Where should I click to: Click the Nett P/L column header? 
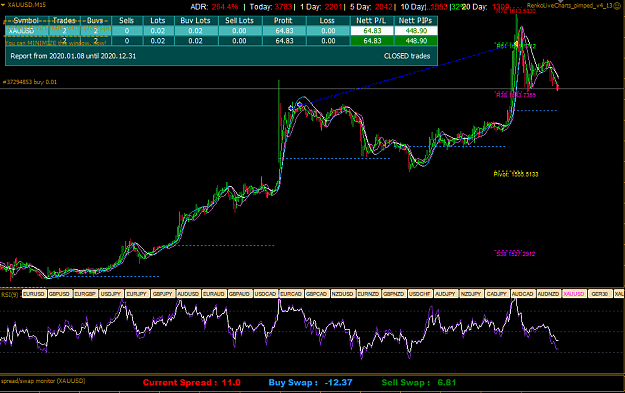tap(371, 21)
